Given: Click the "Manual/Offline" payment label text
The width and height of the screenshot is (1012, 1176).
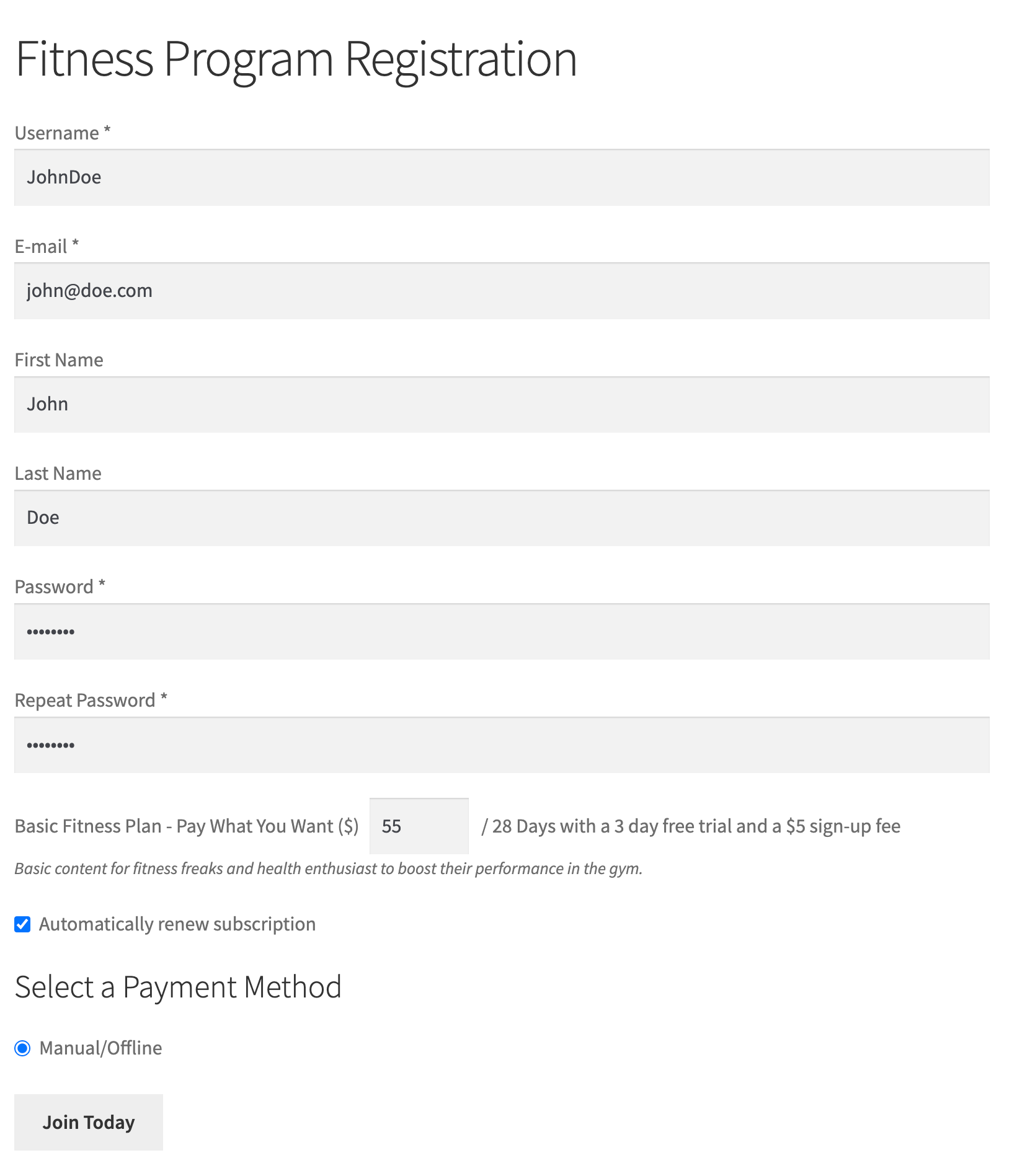Looking at the screenshot, I should tap(100, 1048).
